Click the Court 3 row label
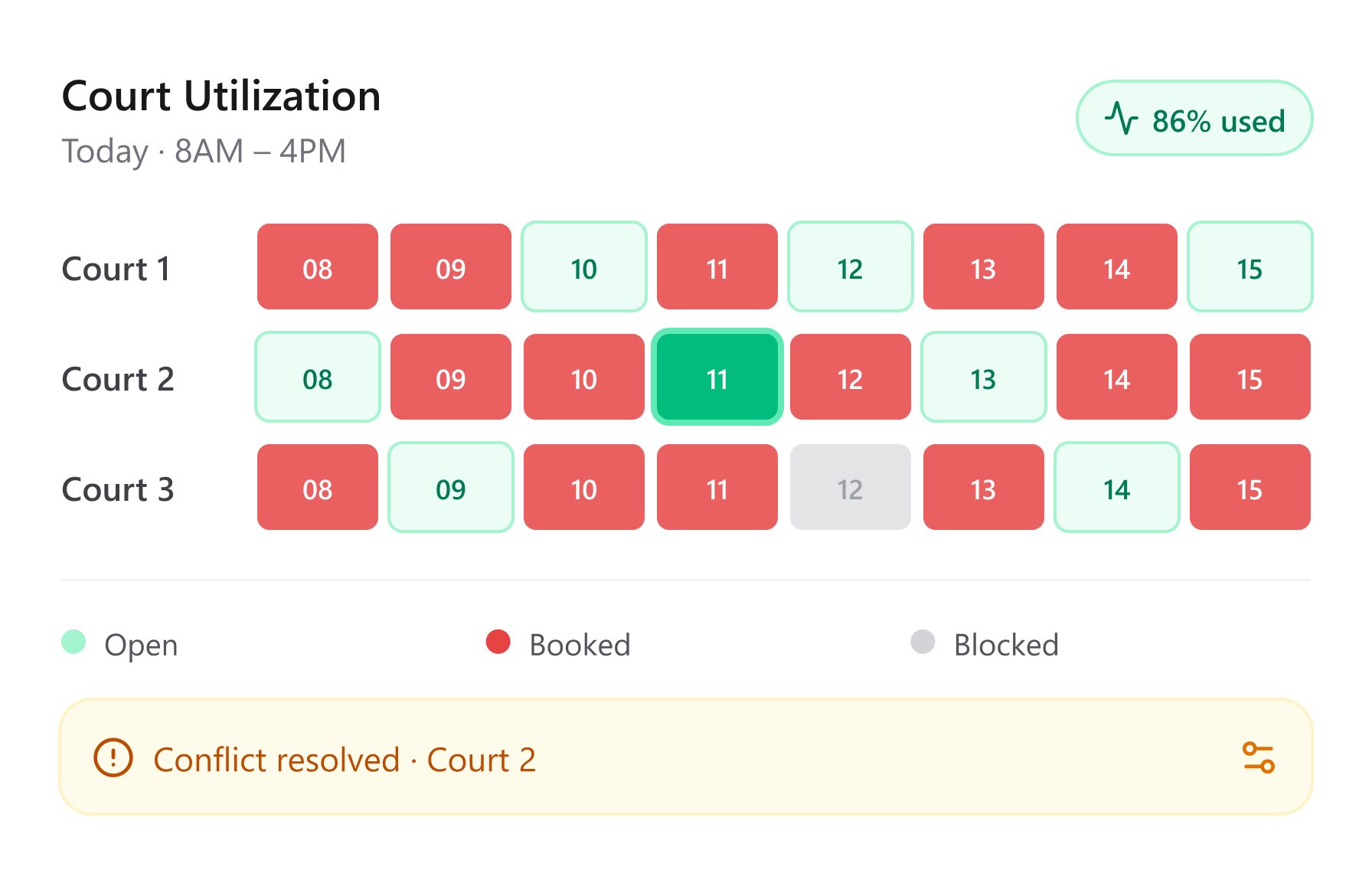This screenshot has width=1372, height=873. [x=118, y=489]
